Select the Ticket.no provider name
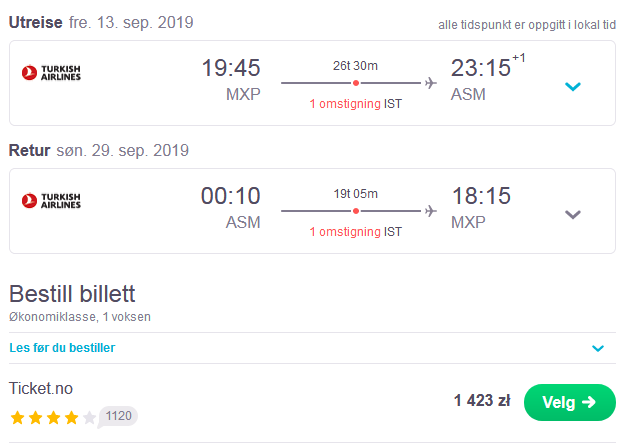623x445 pixels. tap(41, 388)
